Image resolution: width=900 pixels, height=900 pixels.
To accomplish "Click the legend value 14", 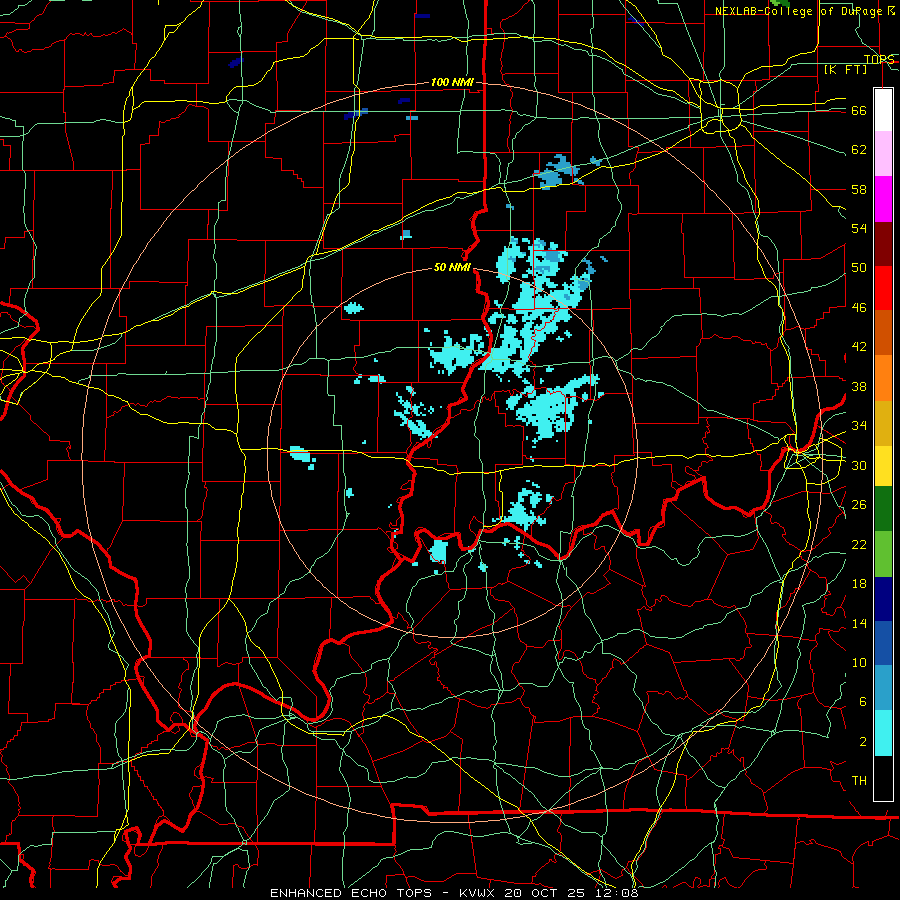I will (x=859, y=623).
